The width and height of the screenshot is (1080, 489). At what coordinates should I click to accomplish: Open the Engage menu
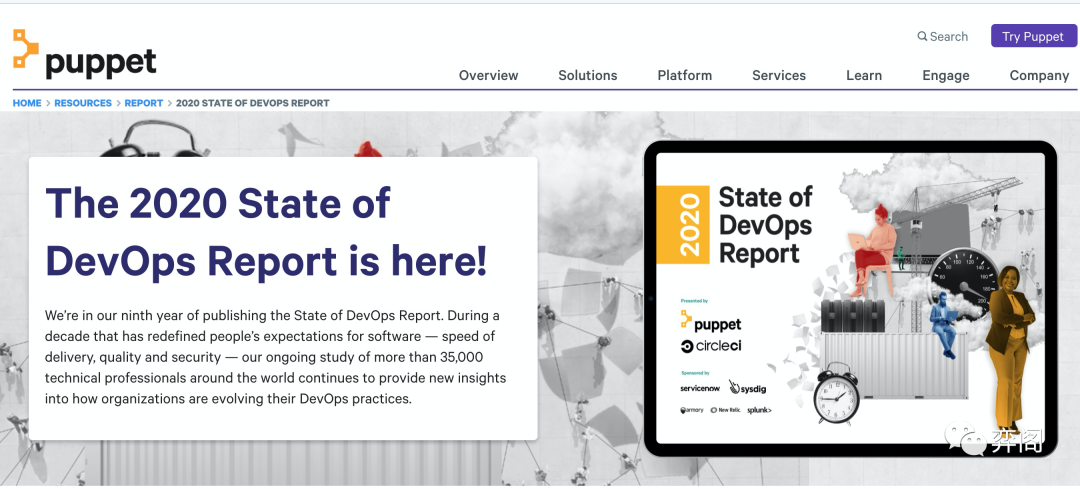point(946,75)
